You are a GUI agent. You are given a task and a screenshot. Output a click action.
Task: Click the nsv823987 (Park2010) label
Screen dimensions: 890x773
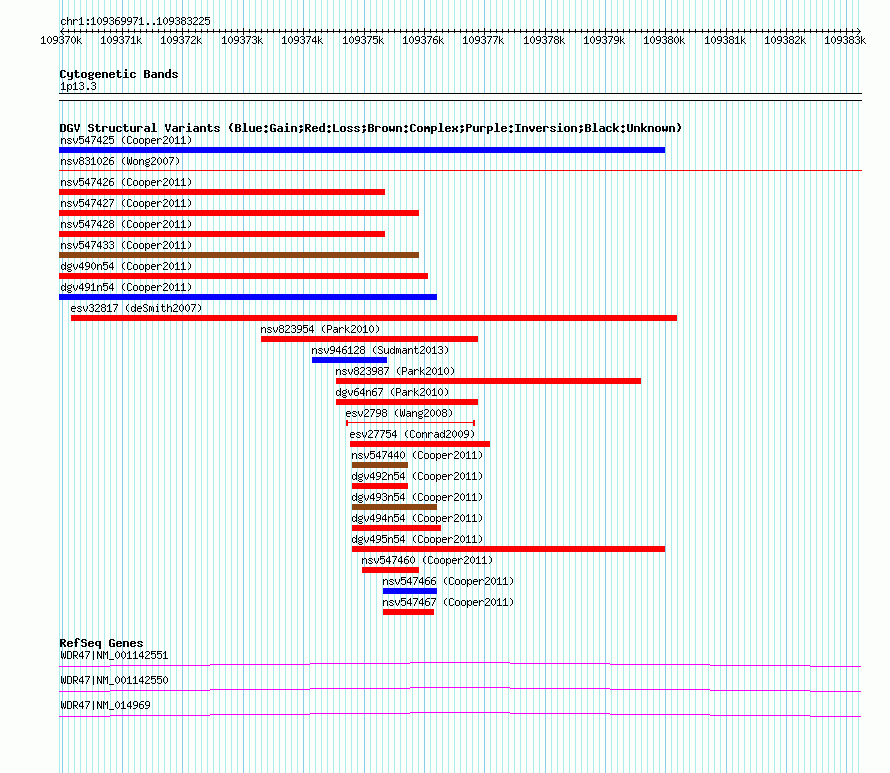(x=395, y=371)
